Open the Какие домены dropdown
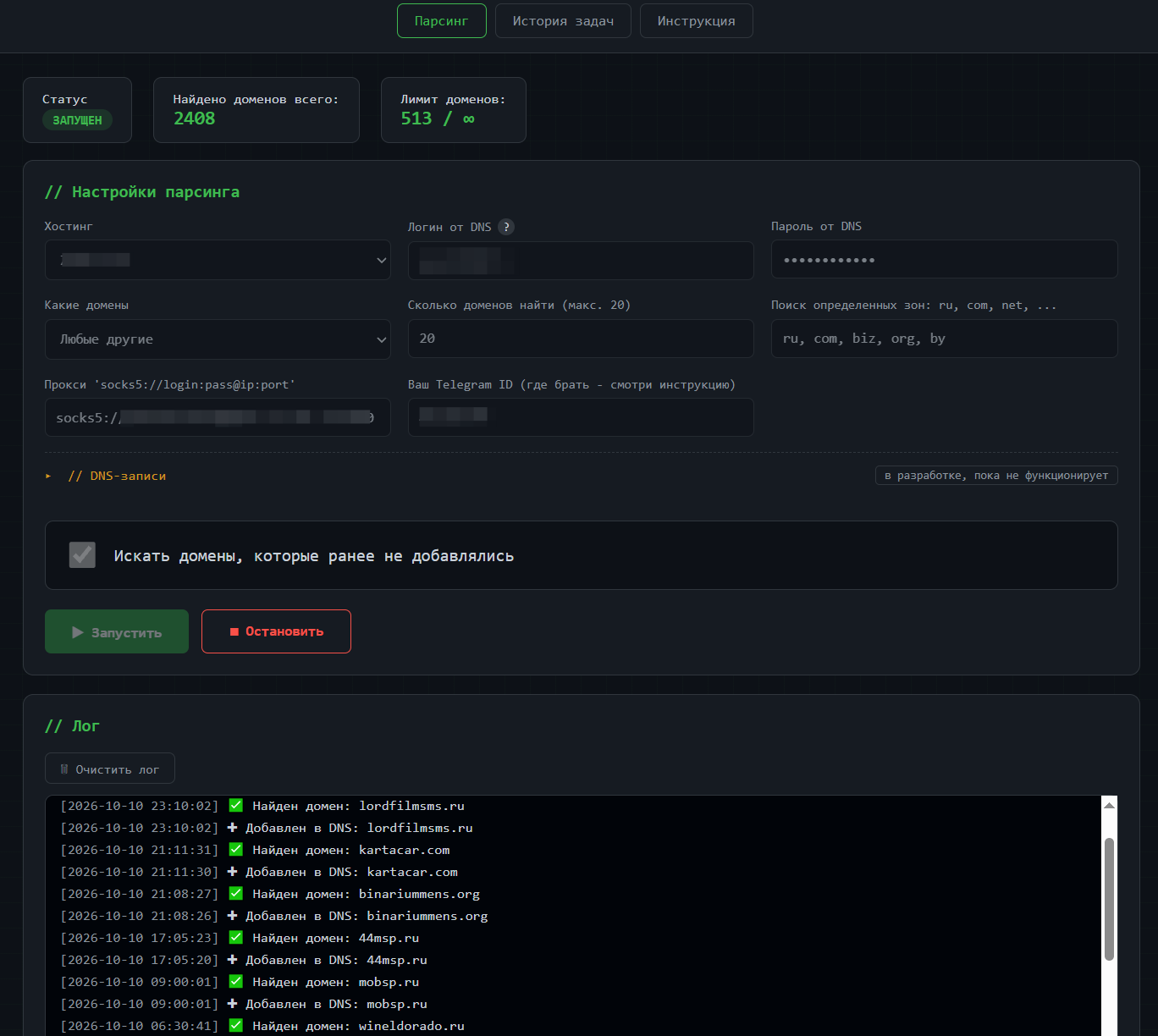1158x1036 pixels. click(x=218, y=339)
